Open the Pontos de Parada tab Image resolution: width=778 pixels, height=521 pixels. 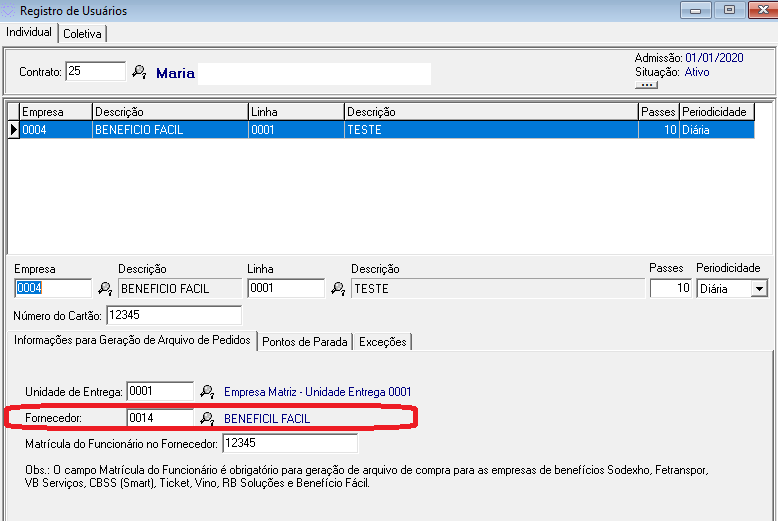click(x=305, y=342)
